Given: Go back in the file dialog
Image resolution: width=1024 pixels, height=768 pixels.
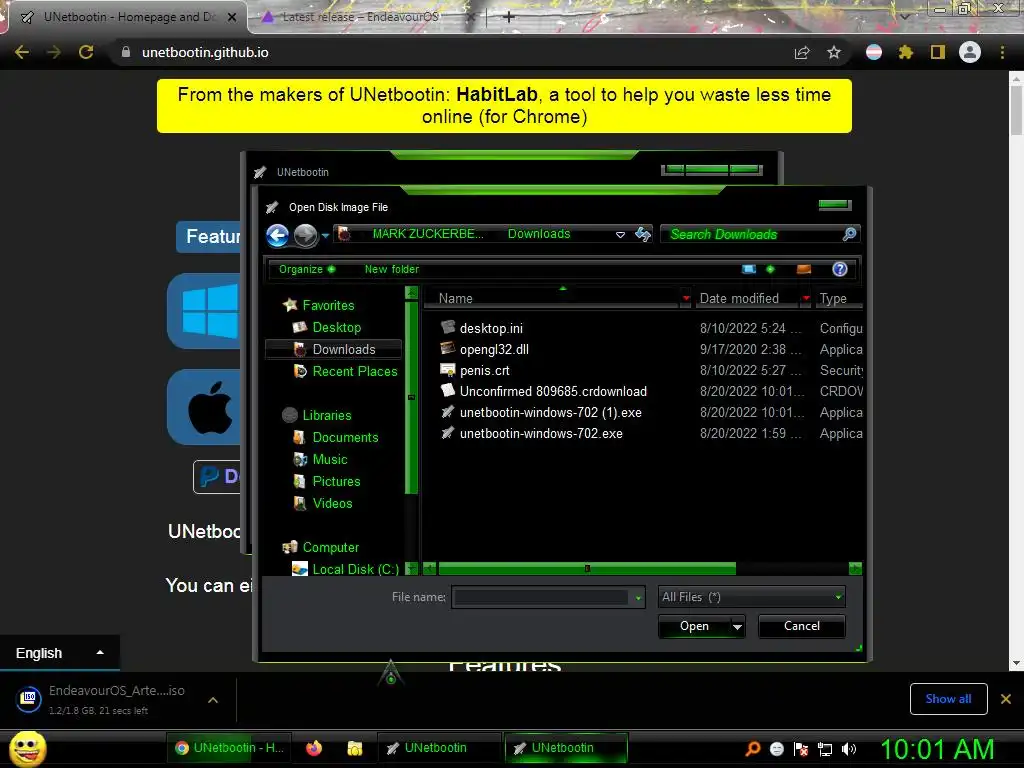Looking at the screenshot, I should pyautogui.click(x=278, y=235).
